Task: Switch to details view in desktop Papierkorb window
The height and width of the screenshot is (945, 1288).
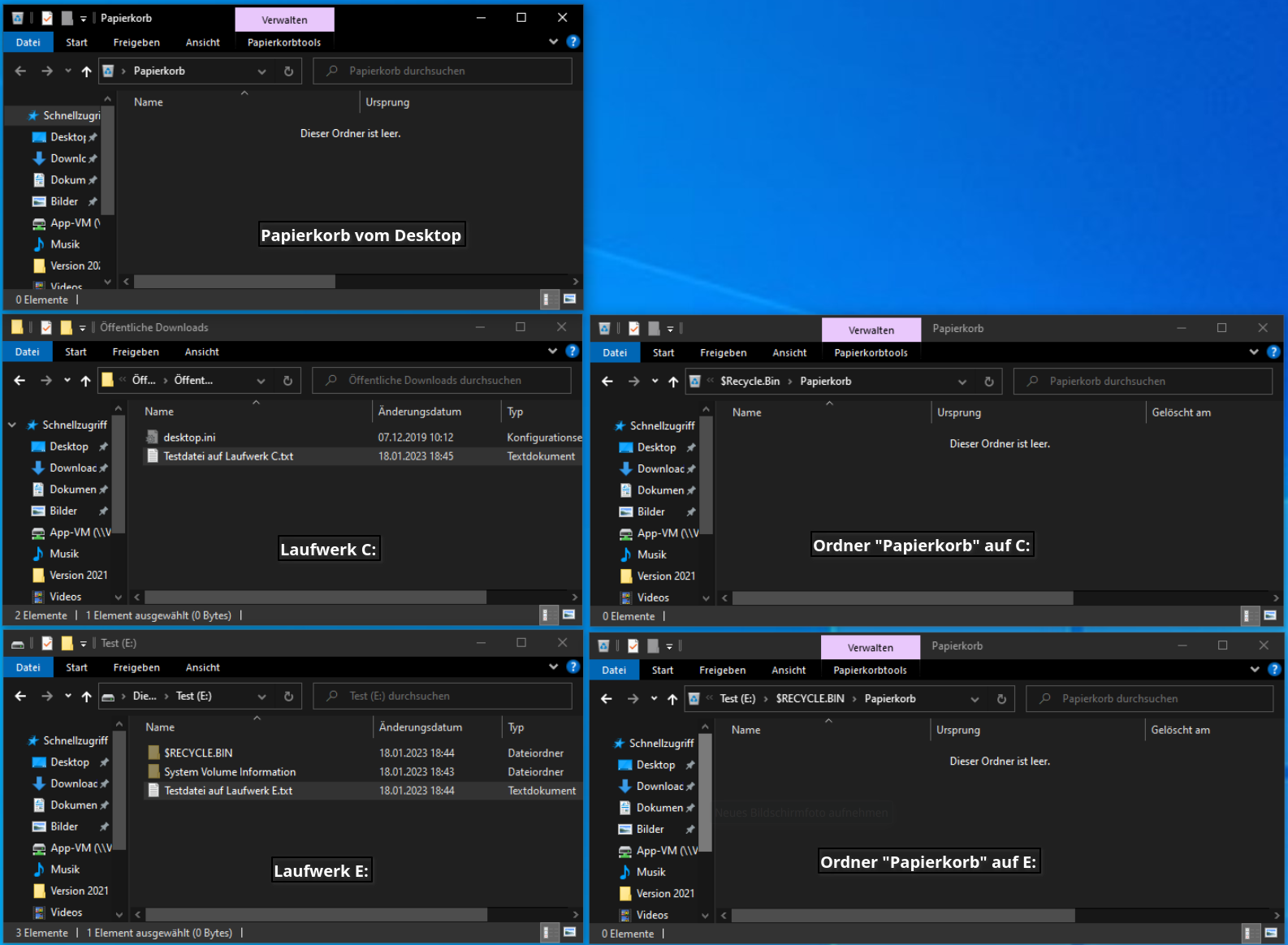Action: (550, 300)
